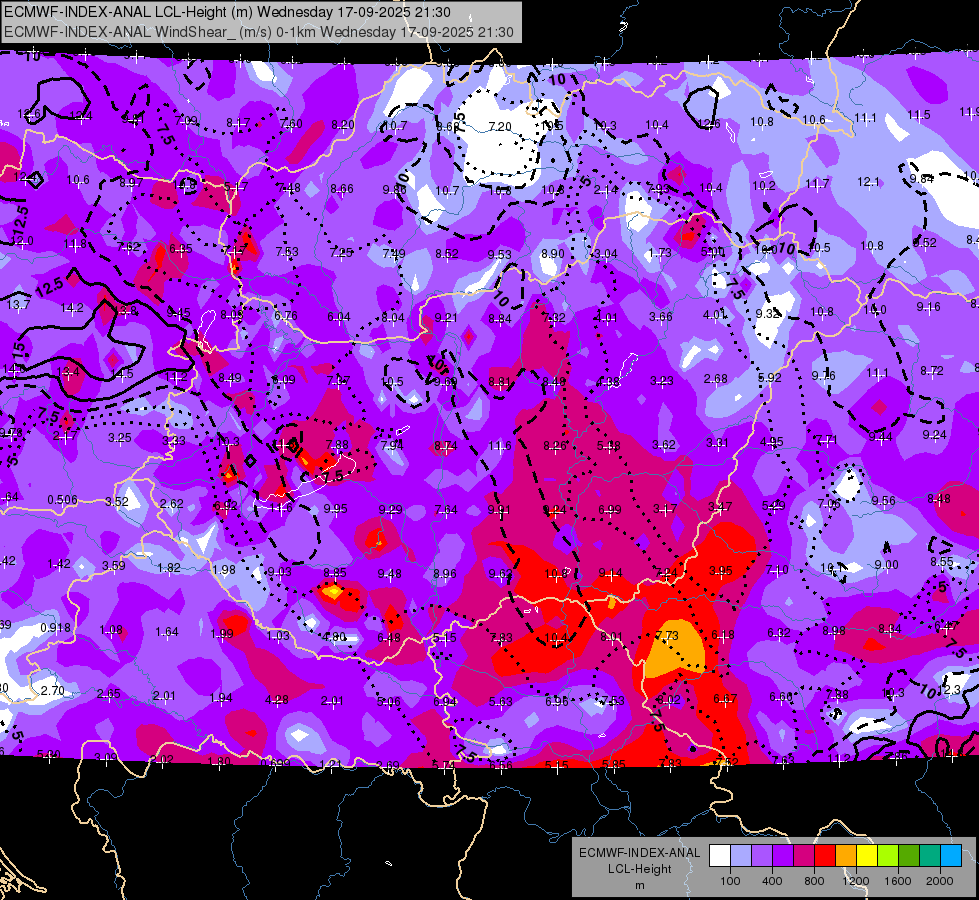The width and height of the screenshot is (979, 900).
Task: Click the wind shear value 3.66
Action: pos(661,317)
